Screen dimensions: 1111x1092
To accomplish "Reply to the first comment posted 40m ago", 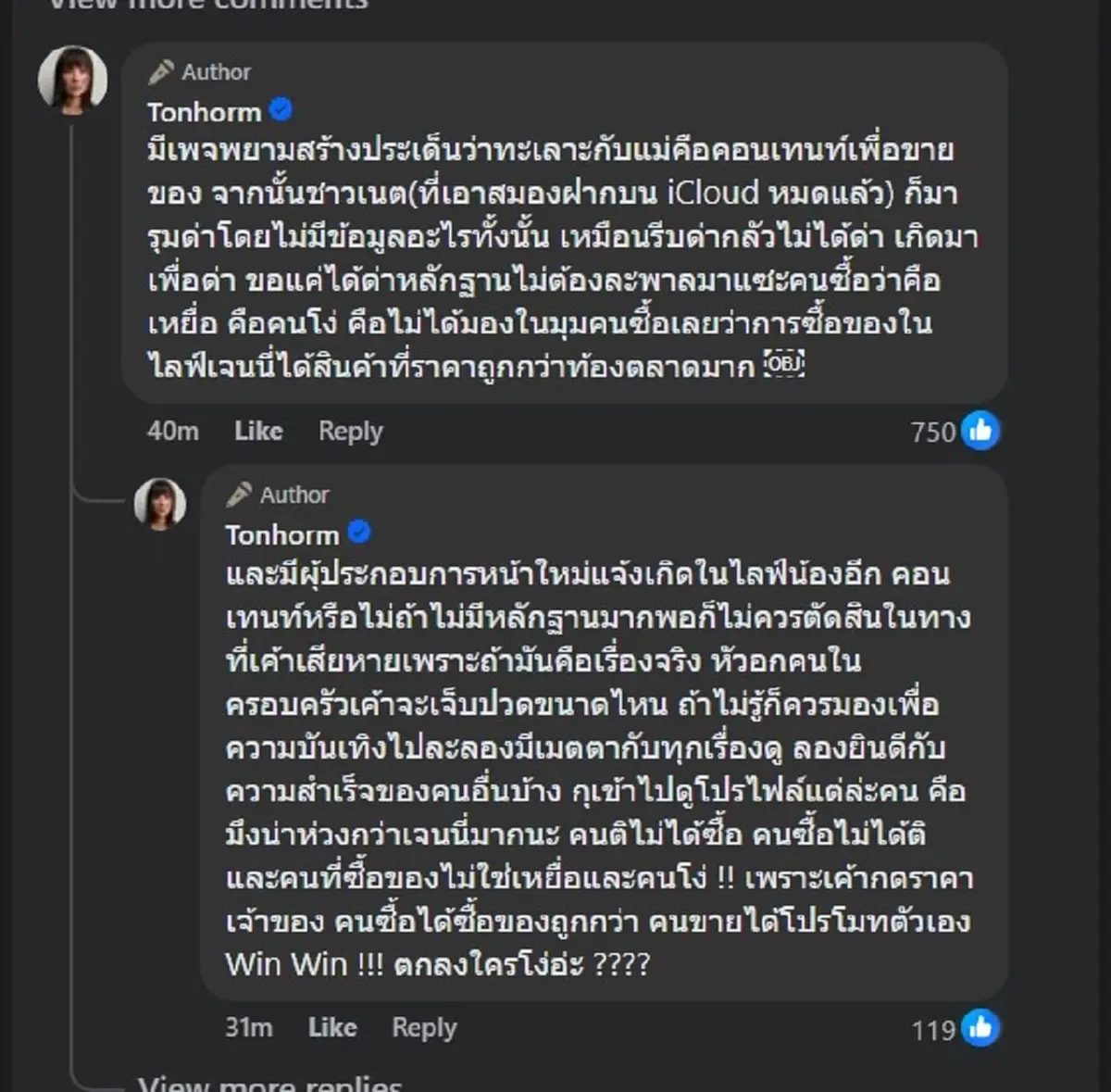I will (350, 431).
